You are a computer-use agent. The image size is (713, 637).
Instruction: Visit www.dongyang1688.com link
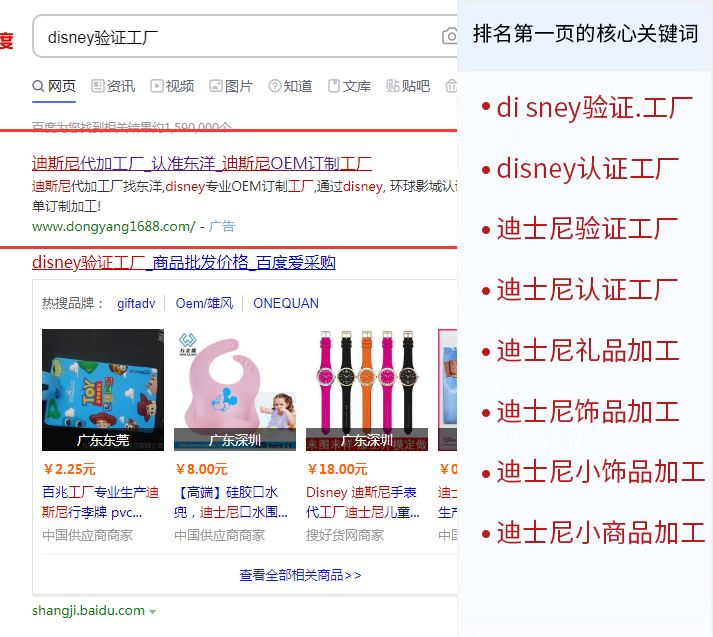tap(114, 226)
